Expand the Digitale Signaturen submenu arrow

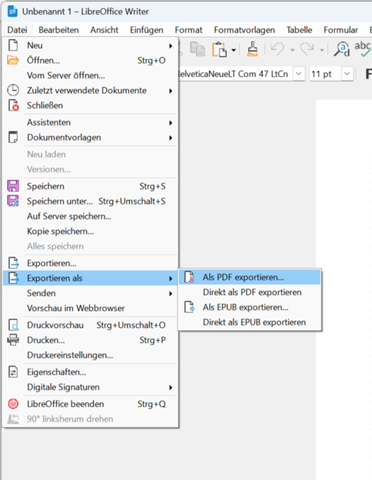(170, 387)
